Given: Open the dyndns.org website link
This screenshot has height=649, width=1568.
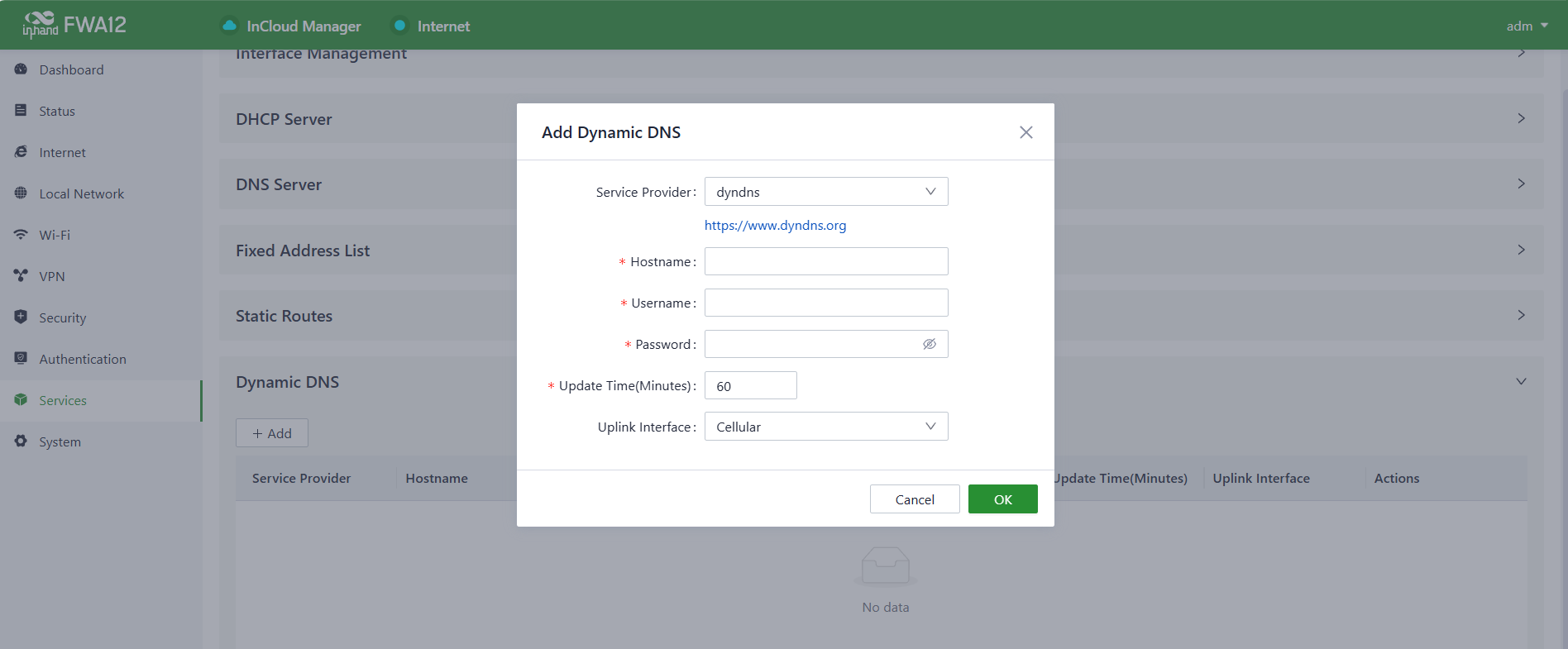Looking at the screenshot, I should click(775, 225).
